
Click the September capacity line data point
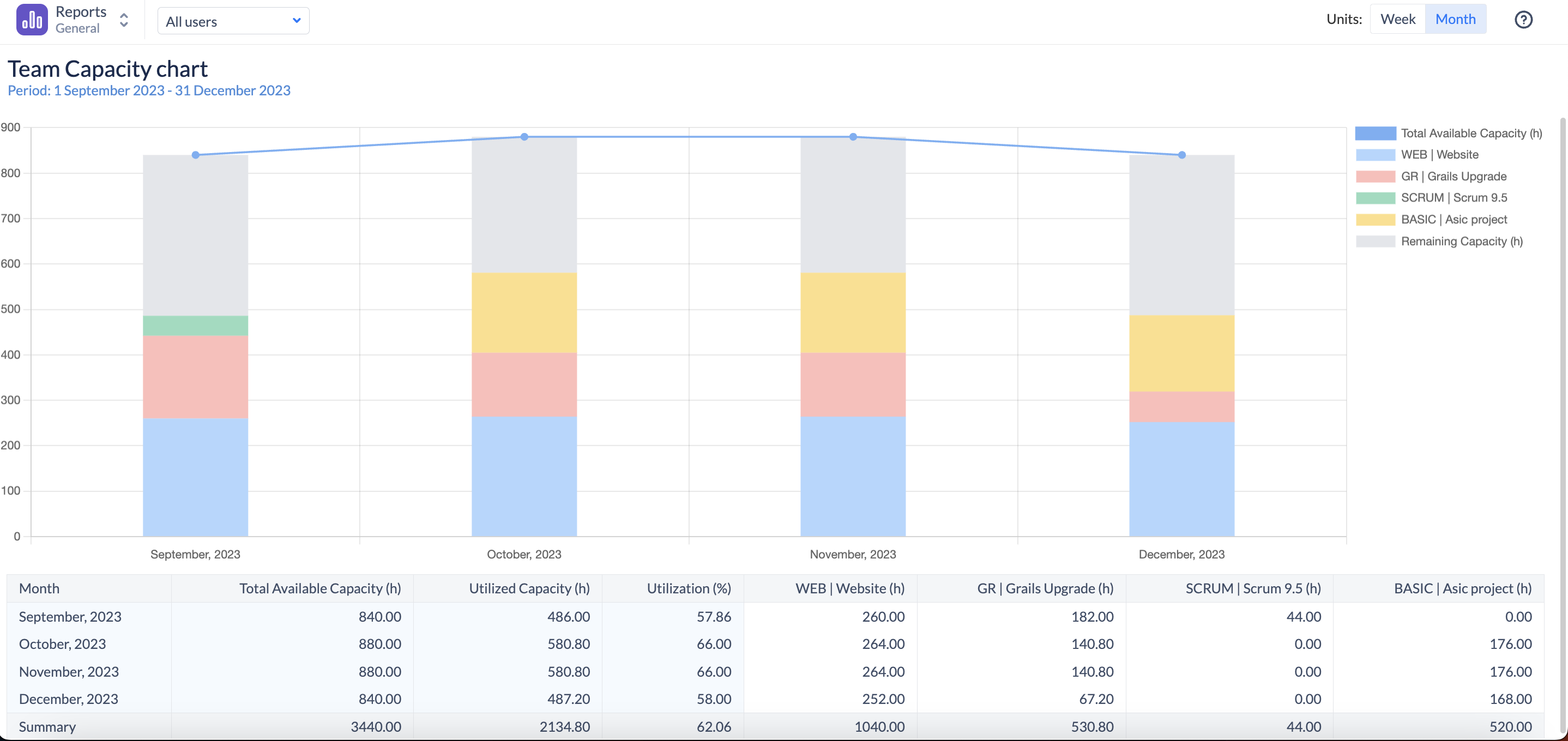(195, 155)
